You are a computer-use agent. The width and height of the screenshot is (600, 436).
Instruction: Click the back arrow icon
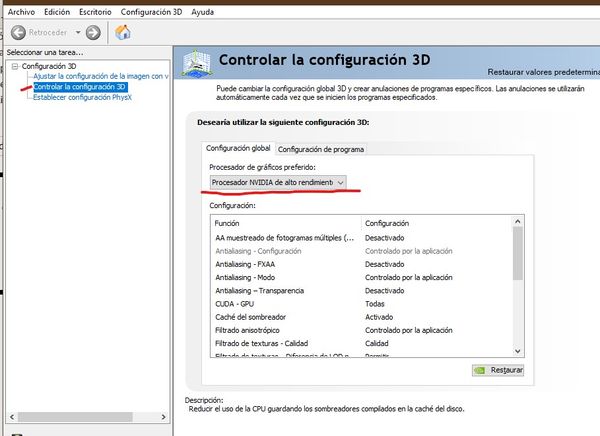tap(18, 33)
